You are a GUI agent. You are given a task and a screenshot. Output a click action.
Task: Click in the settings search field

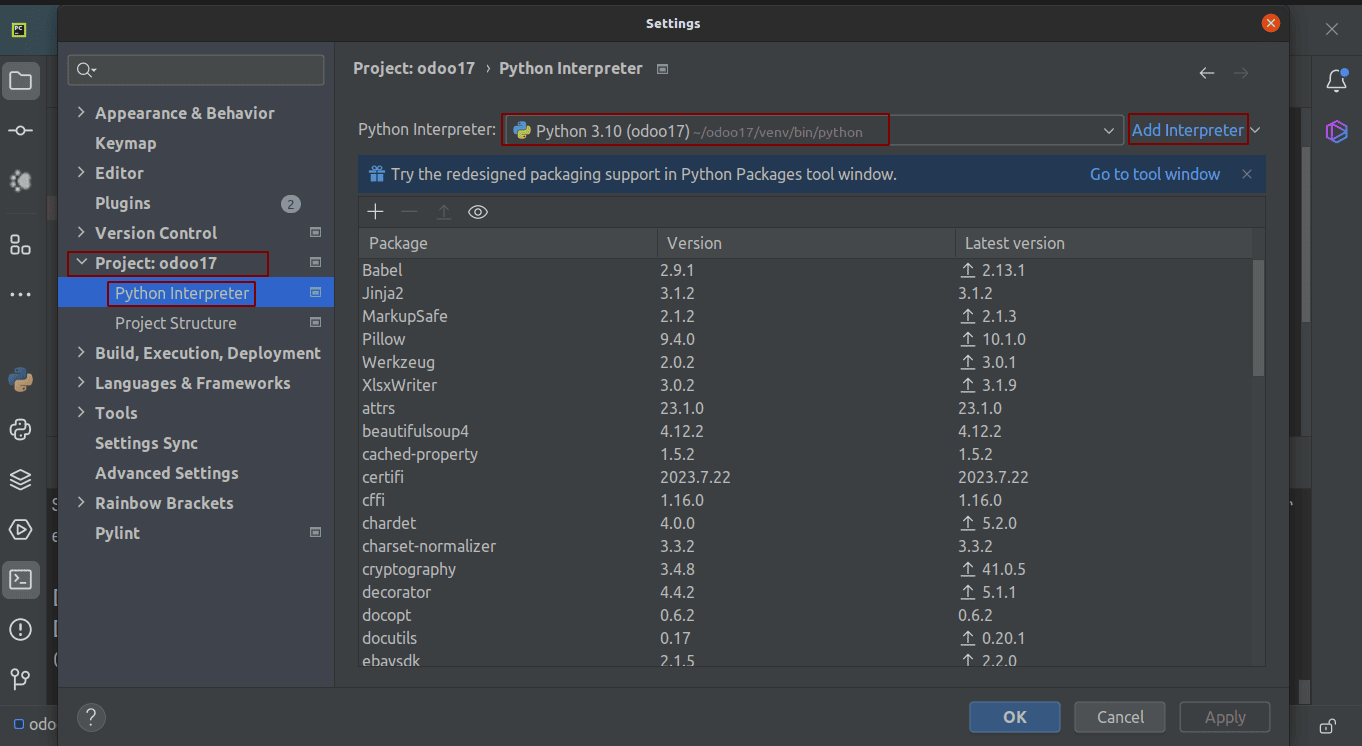coord(196,70)
